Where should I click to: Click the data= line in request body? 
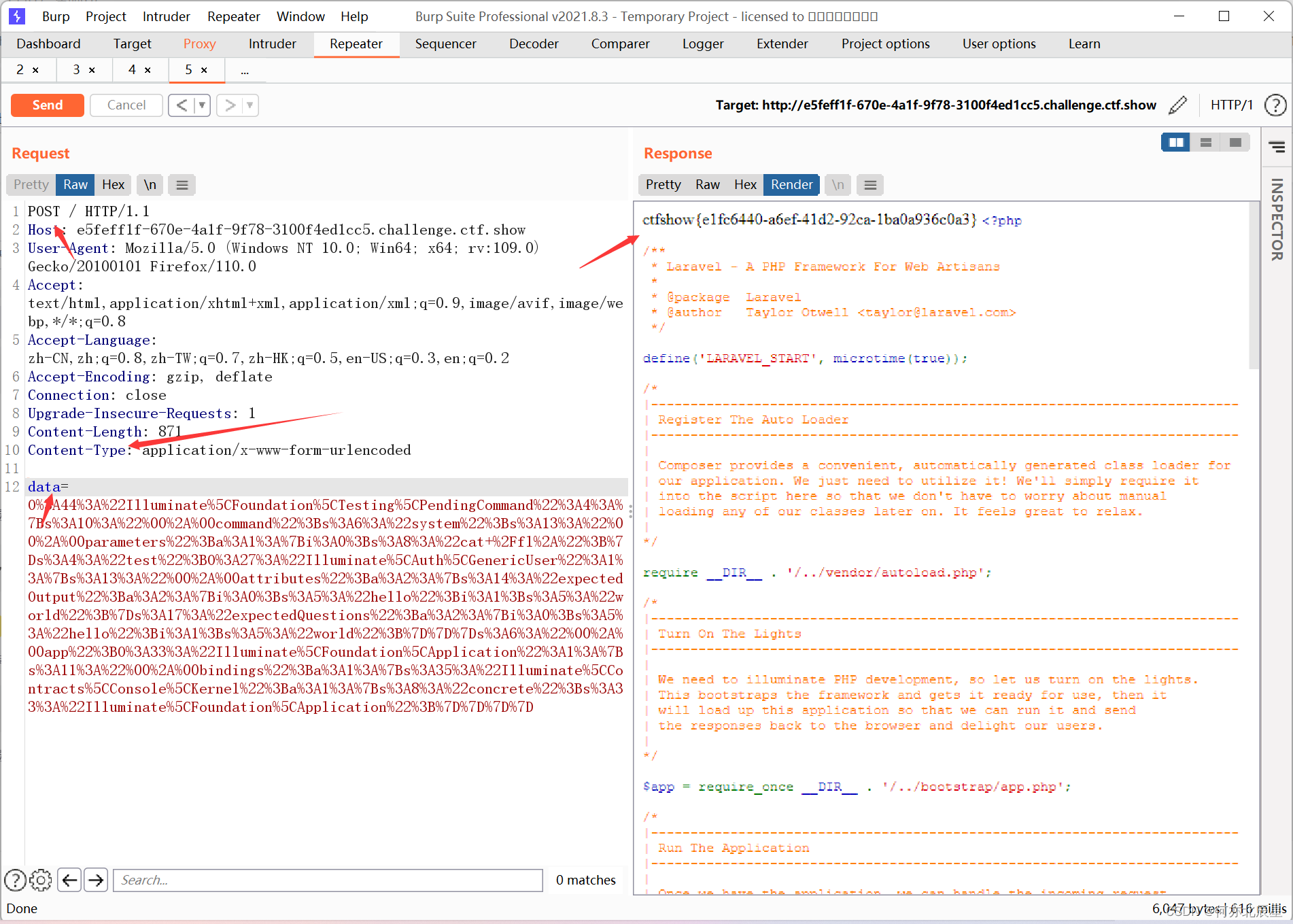(x=326, y=487)
